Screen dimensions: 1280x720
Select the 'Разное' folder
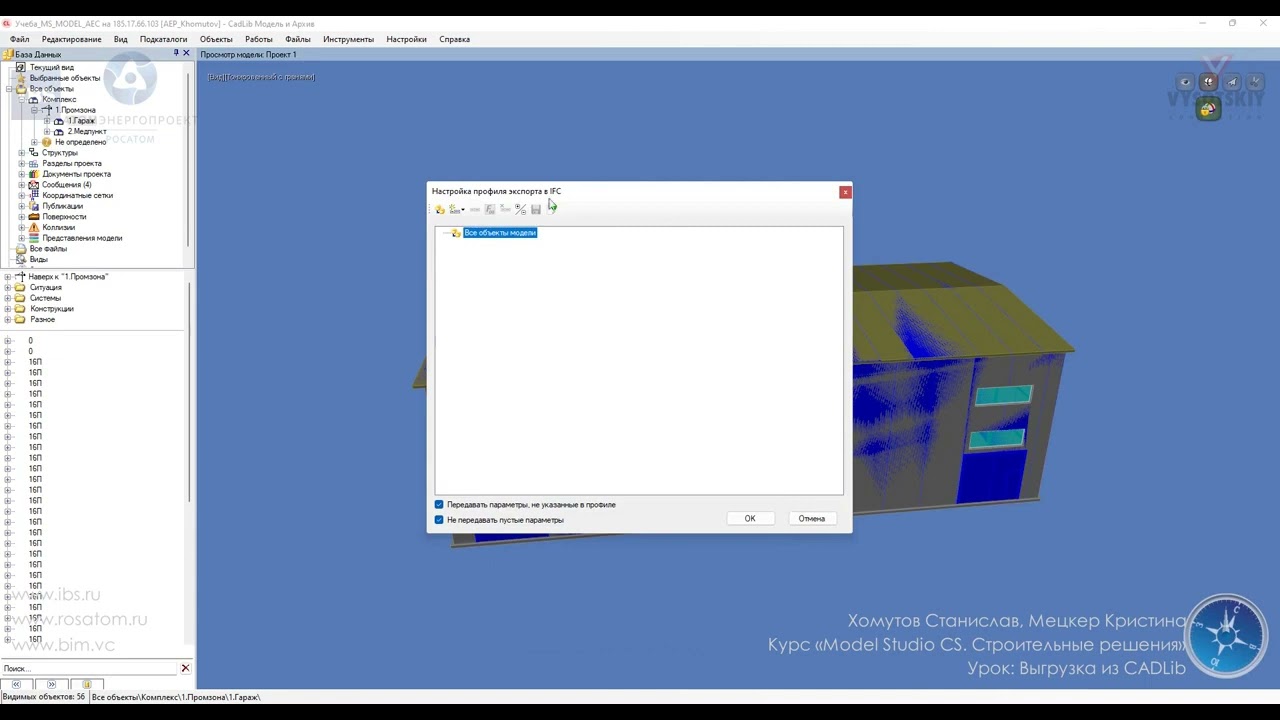42,320
